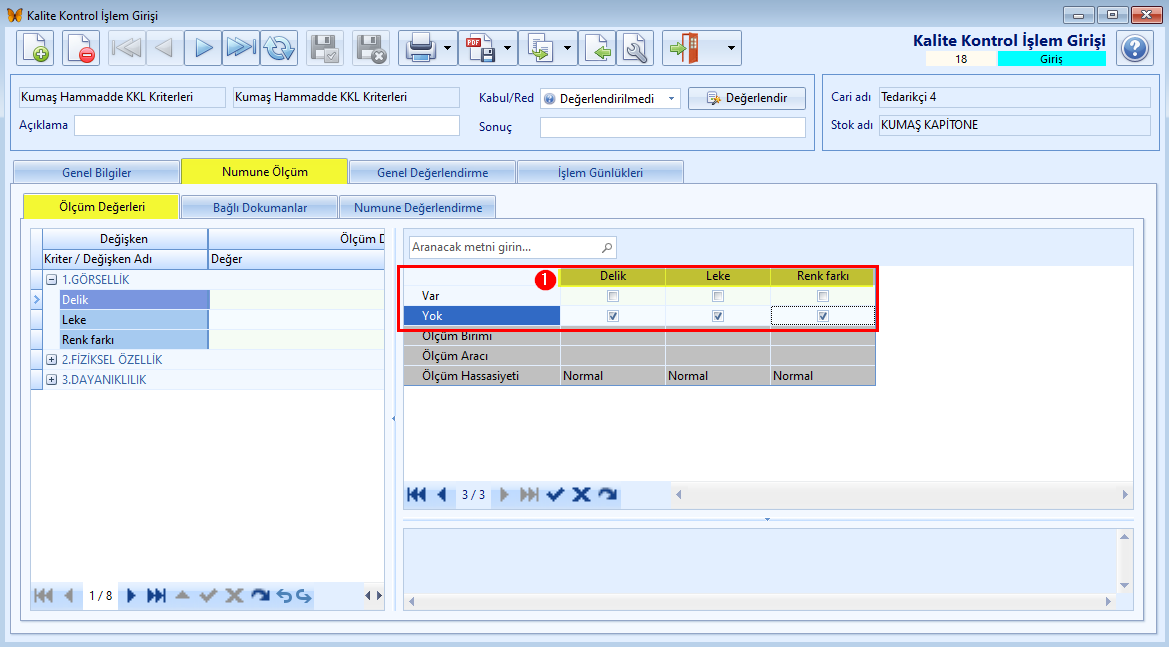Click the Leke column header in sample grid
Image resolution: width=1169 pixels, height=647 pixels.
718,276
